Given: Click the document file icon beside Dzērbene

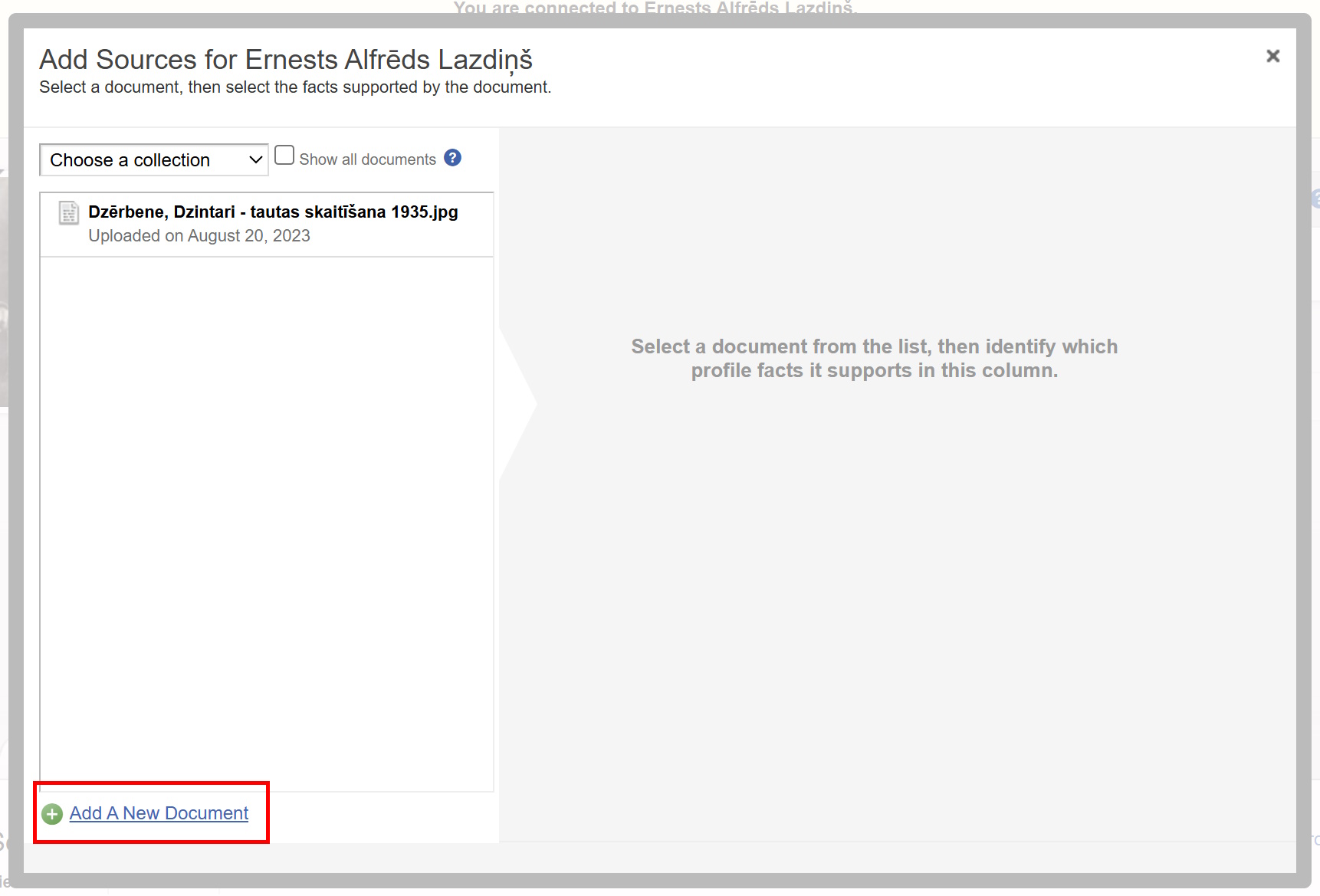Looking at the screenshot, I should [x=69, y=213].
